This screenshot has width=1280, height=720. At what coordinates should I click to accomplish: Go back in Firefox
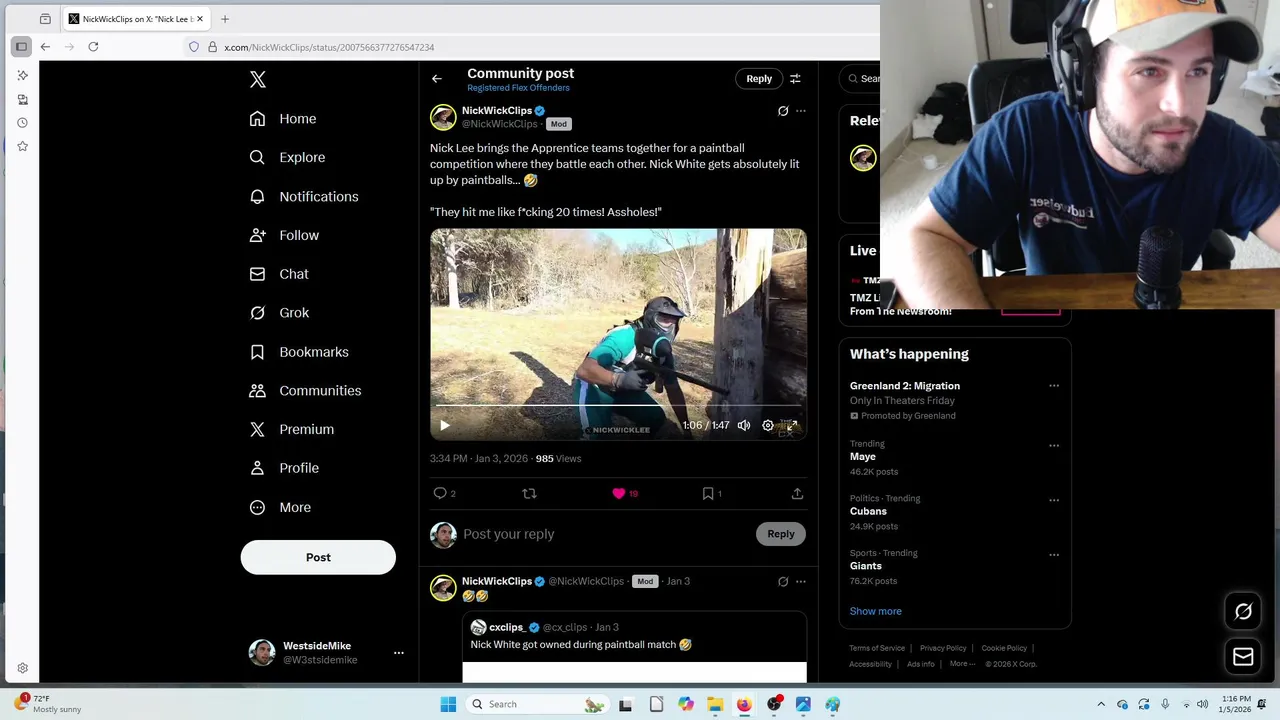[x=45, y=47]
